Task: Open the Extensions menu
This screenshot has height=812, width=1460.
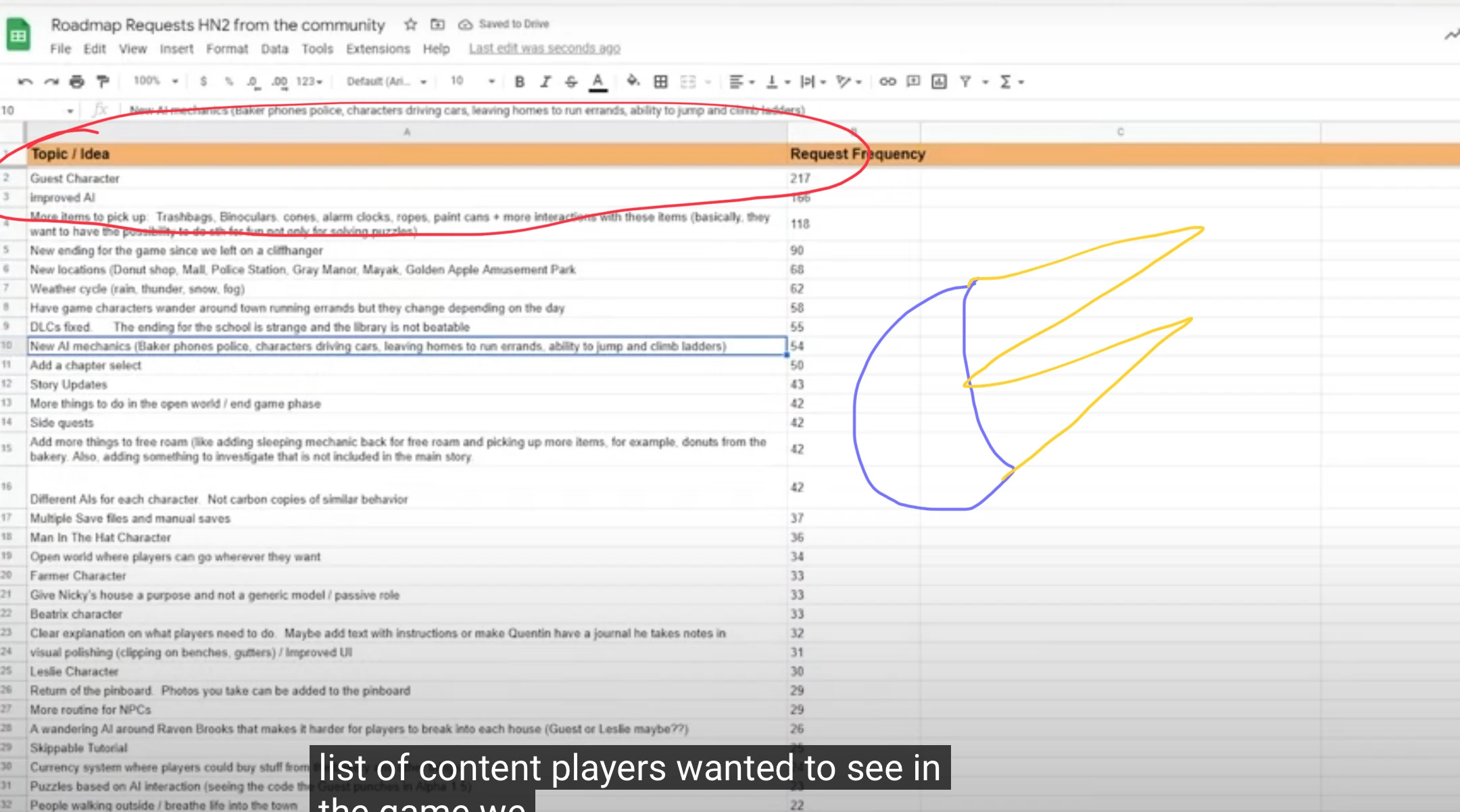Action: [x=378, y=48]
